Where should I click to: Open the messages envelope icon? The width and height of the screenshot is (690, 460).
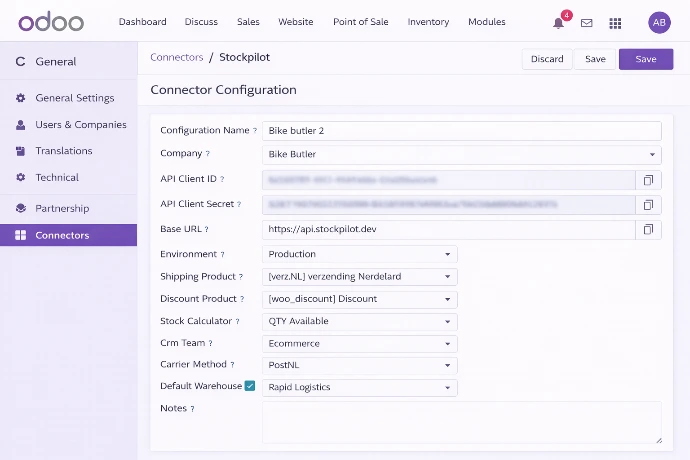(587, 23)
